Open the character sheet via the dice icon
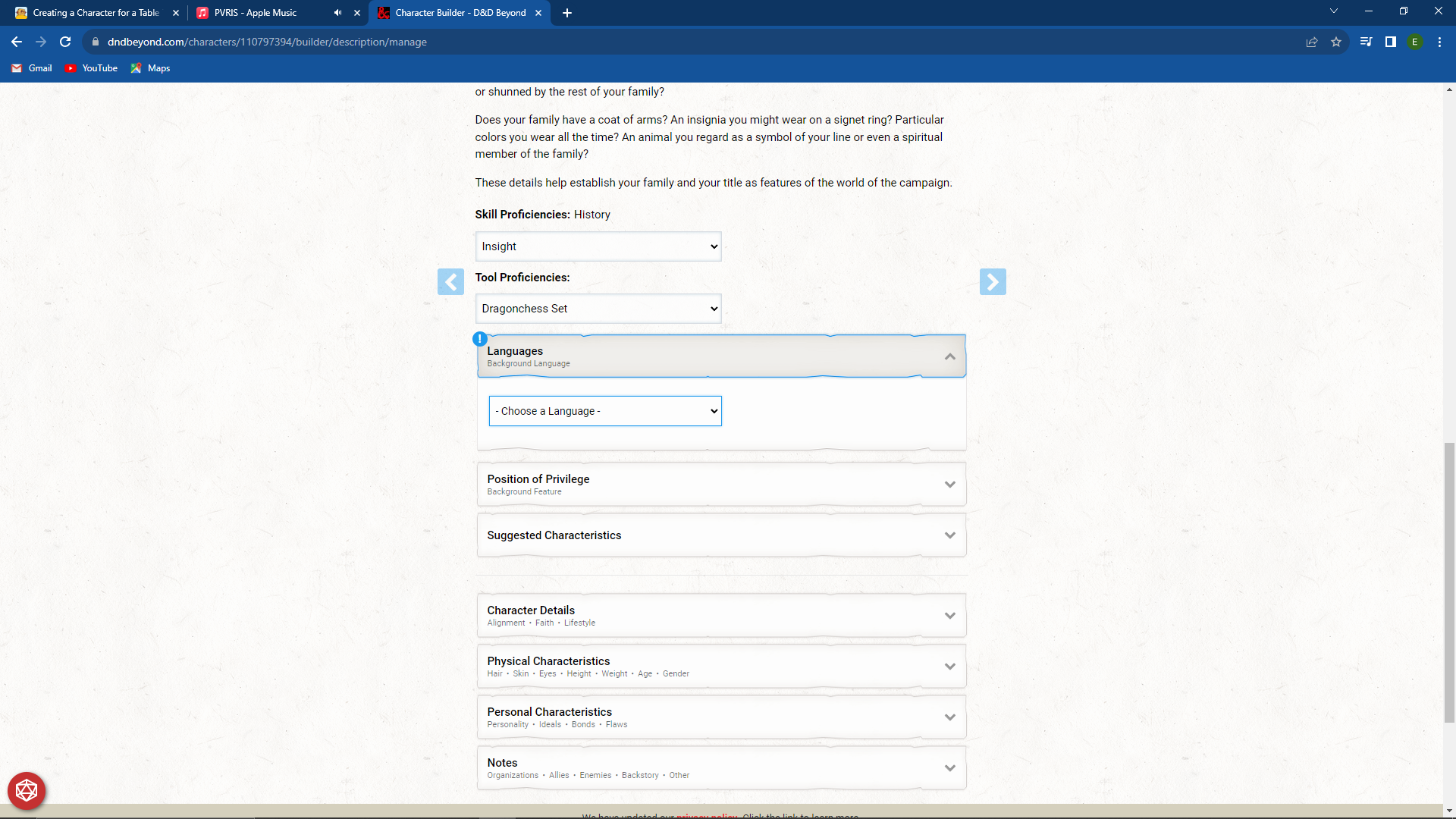Screen dimensions: 1456x819 pos(26,790)
